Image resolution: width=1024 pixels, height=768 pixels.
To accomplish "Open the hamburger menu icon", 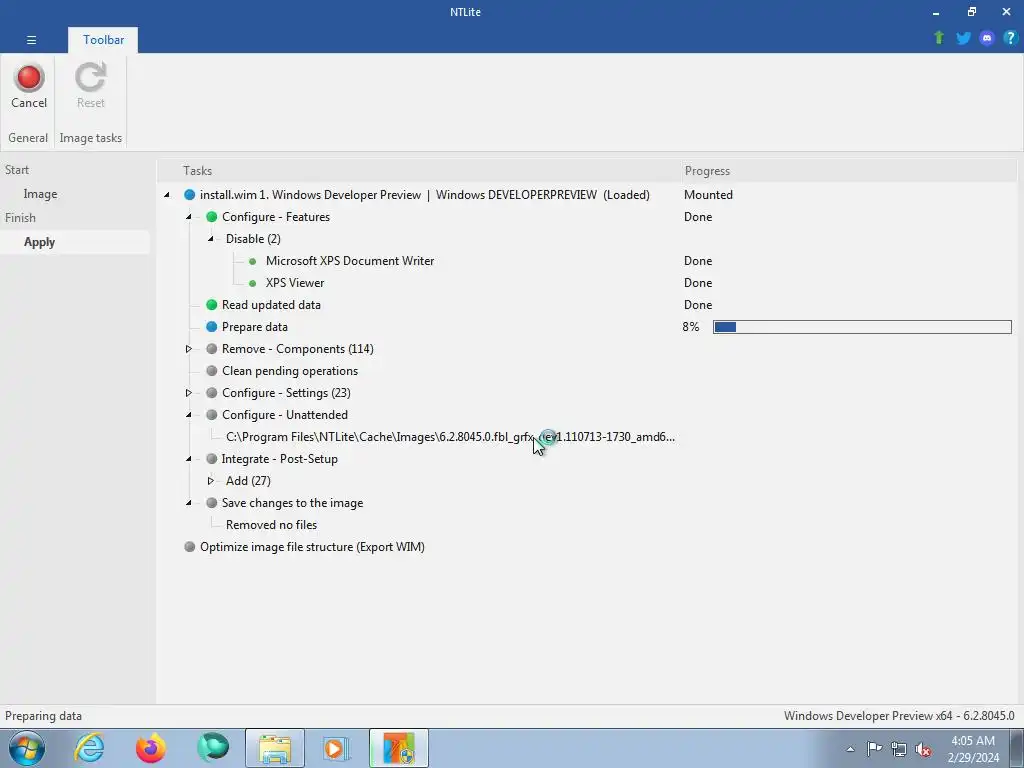I will [x=31, y=40].
